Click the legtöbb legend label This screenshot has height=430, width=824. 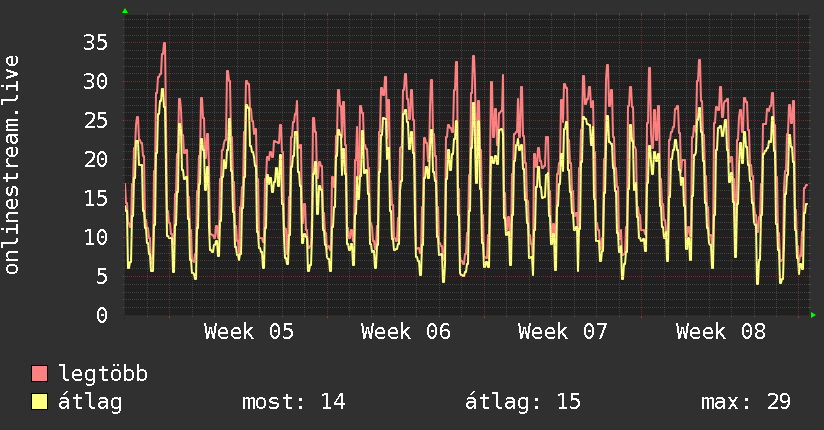click(x=103, y=374)
